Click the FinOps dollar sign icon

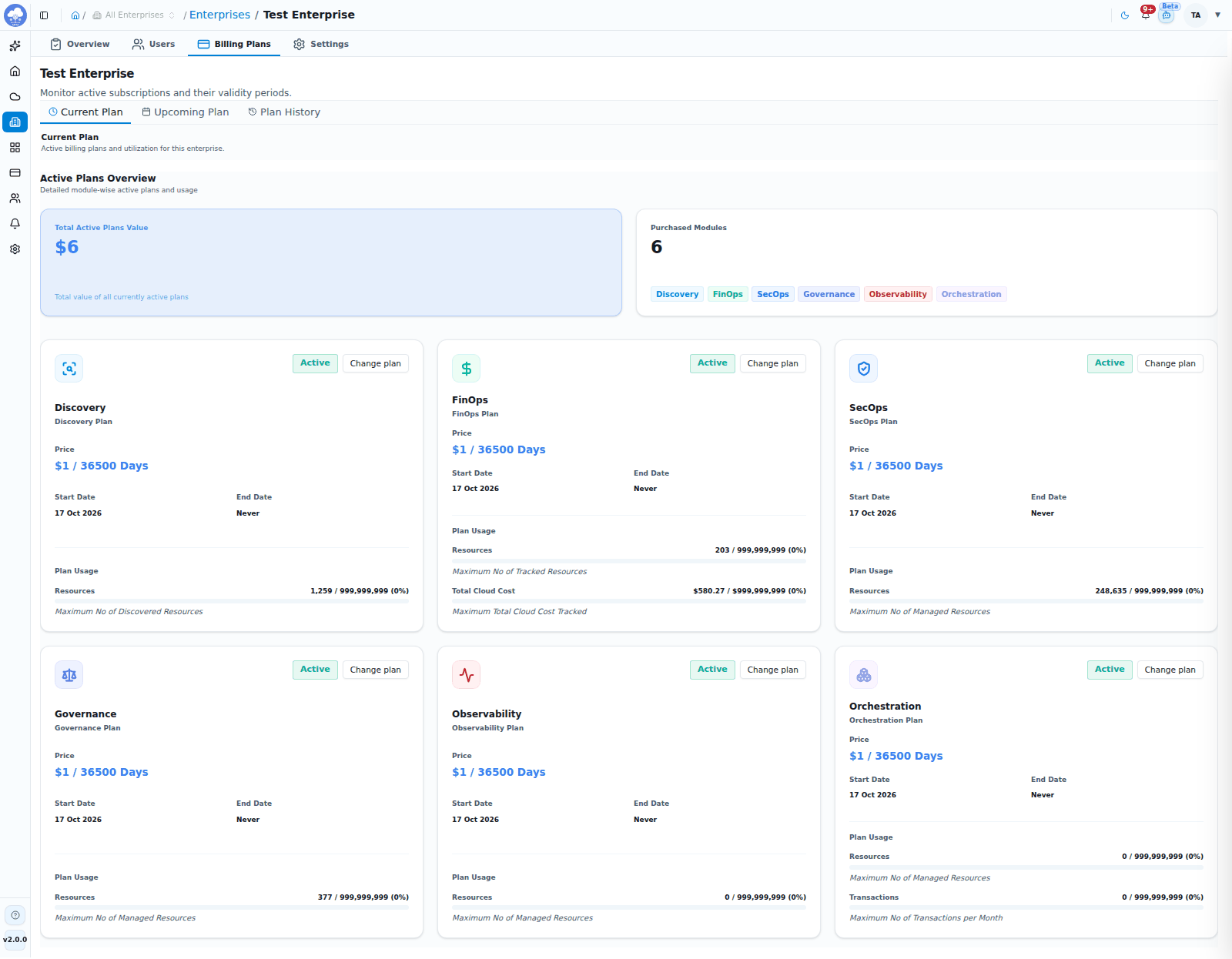click(x=467, y=369)
